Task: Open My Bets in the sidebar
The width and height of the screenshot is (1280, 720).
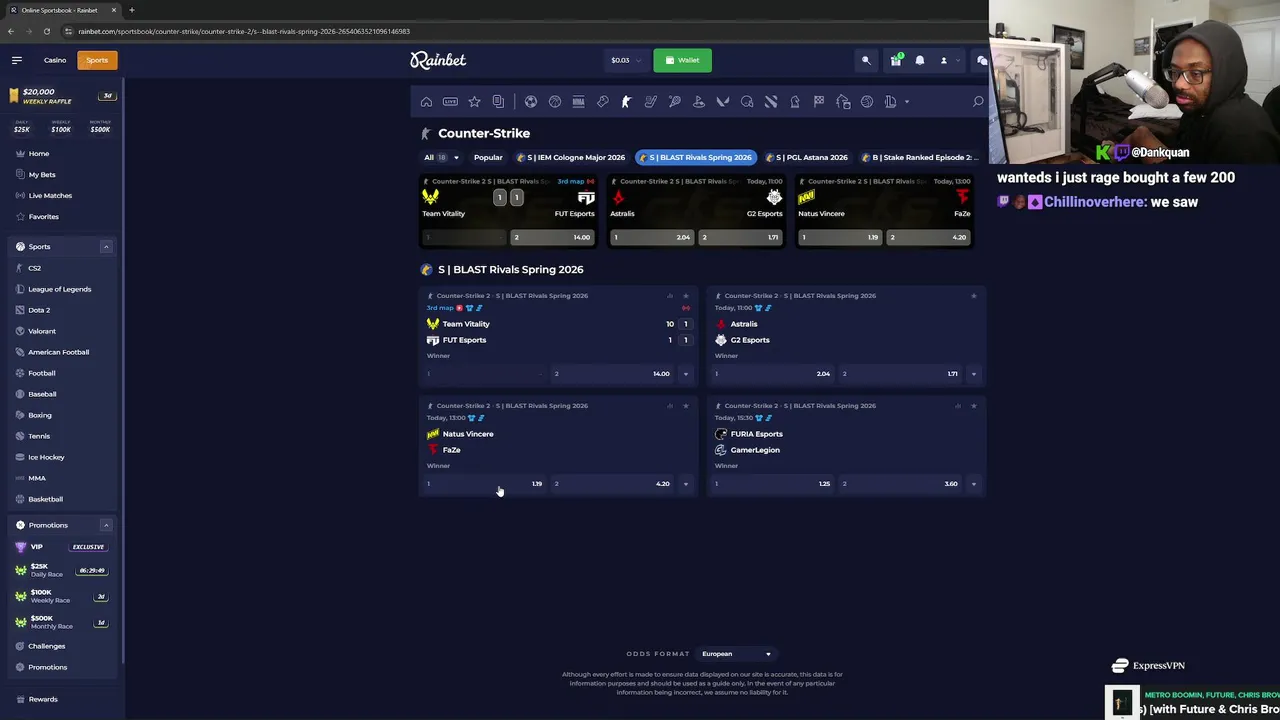Action: [42, 174]
